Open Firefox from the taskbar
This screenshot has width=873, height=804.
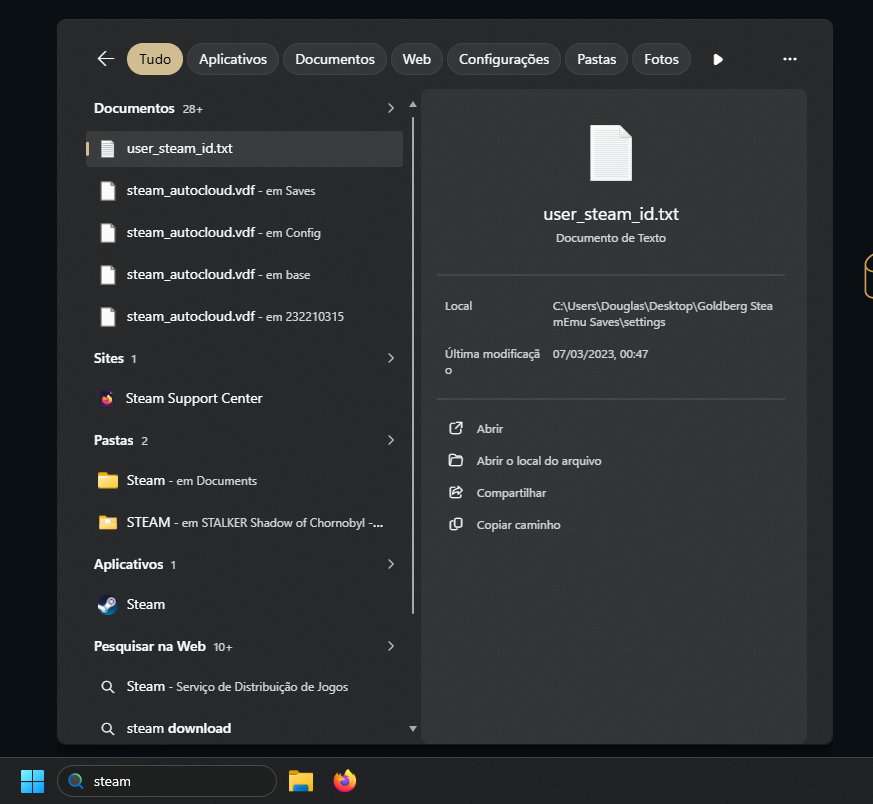(345, 781)
